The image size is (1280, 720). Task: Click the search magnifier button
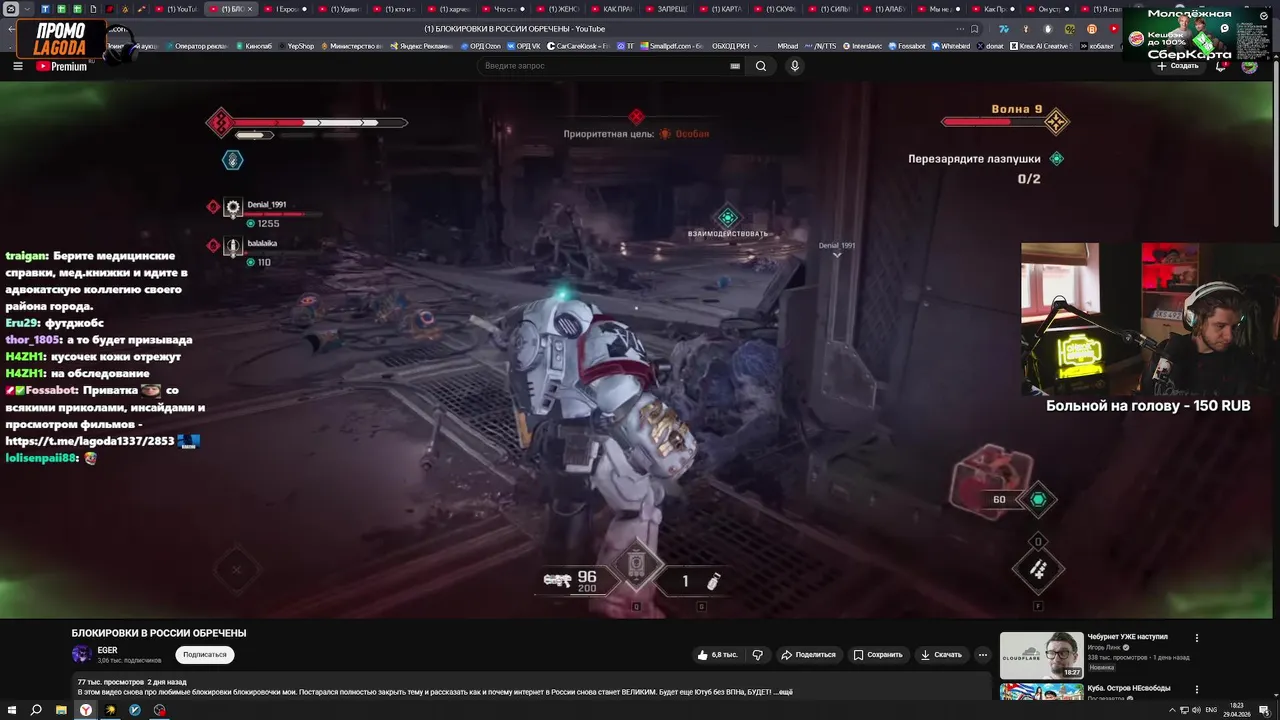pos(761,66)
